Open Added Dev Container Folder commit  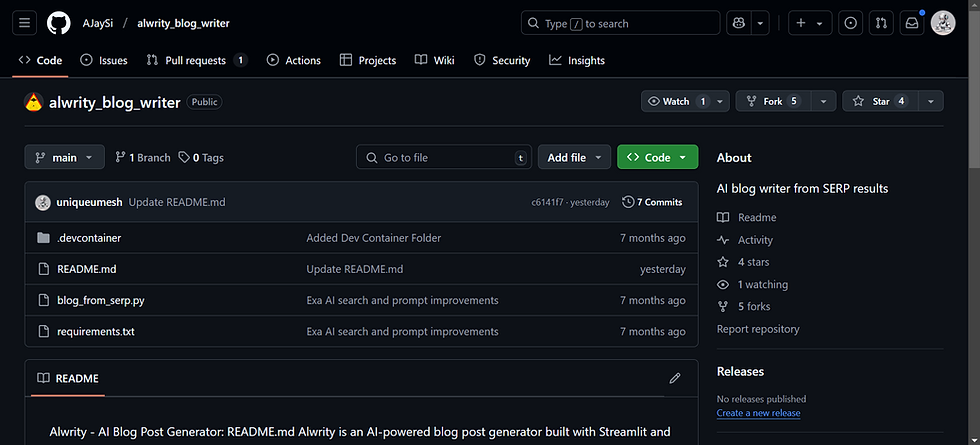tap(373, 238)
